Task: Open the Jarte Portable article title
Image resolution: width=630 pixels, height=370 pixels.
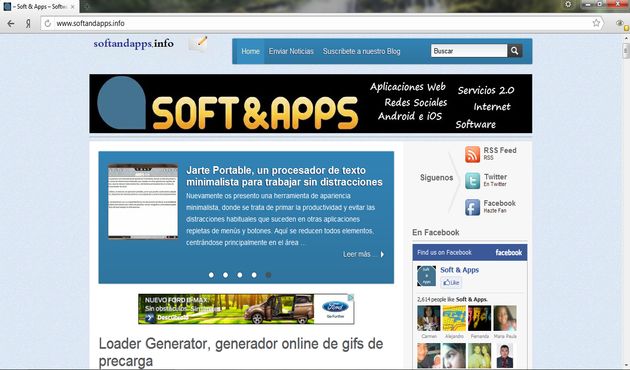Action: (284, 176)
